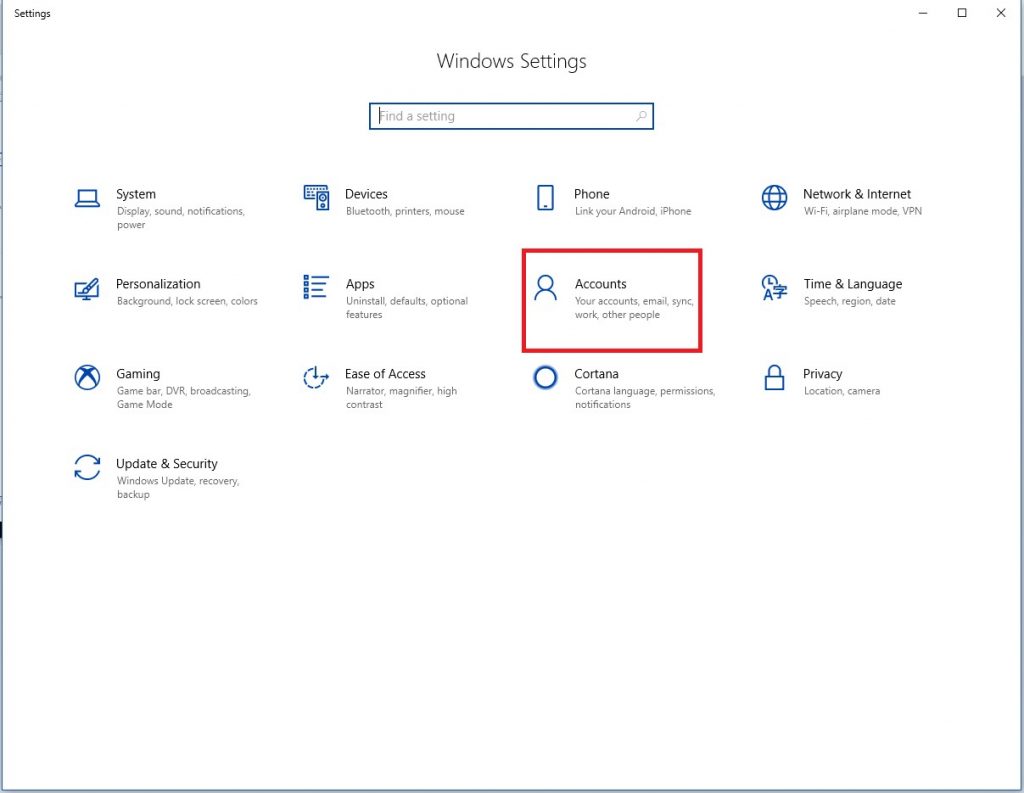Open the Cortana category label
The height and width of the screenshot is (793, 1024).
(596, 374)
